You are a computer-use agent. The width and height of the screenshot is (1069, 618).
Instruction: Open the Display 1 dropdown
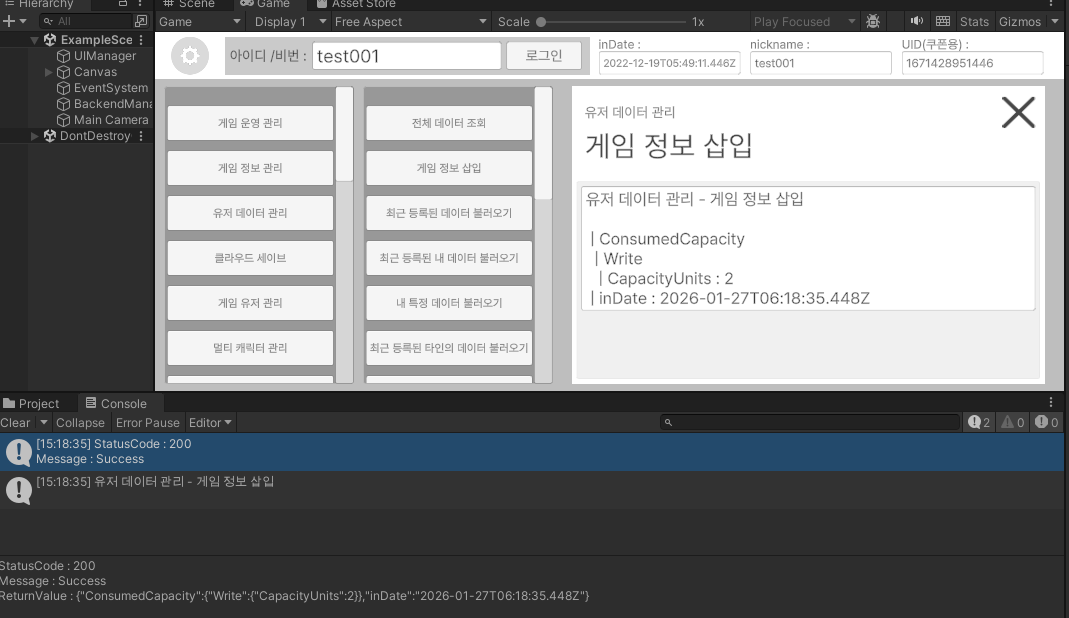[290, 21]
